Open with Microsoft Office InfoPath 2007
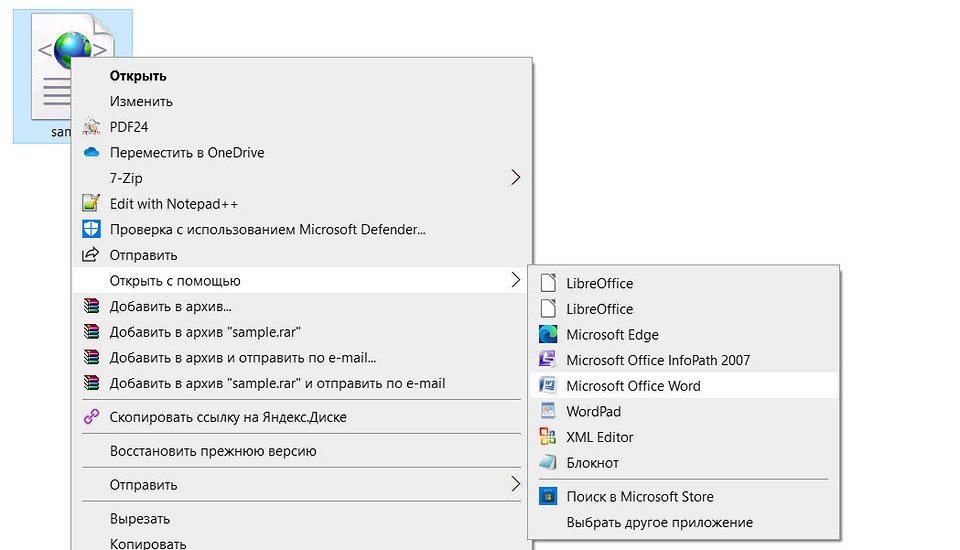Screen dimensions: 960x550 (x=683, y=360)
